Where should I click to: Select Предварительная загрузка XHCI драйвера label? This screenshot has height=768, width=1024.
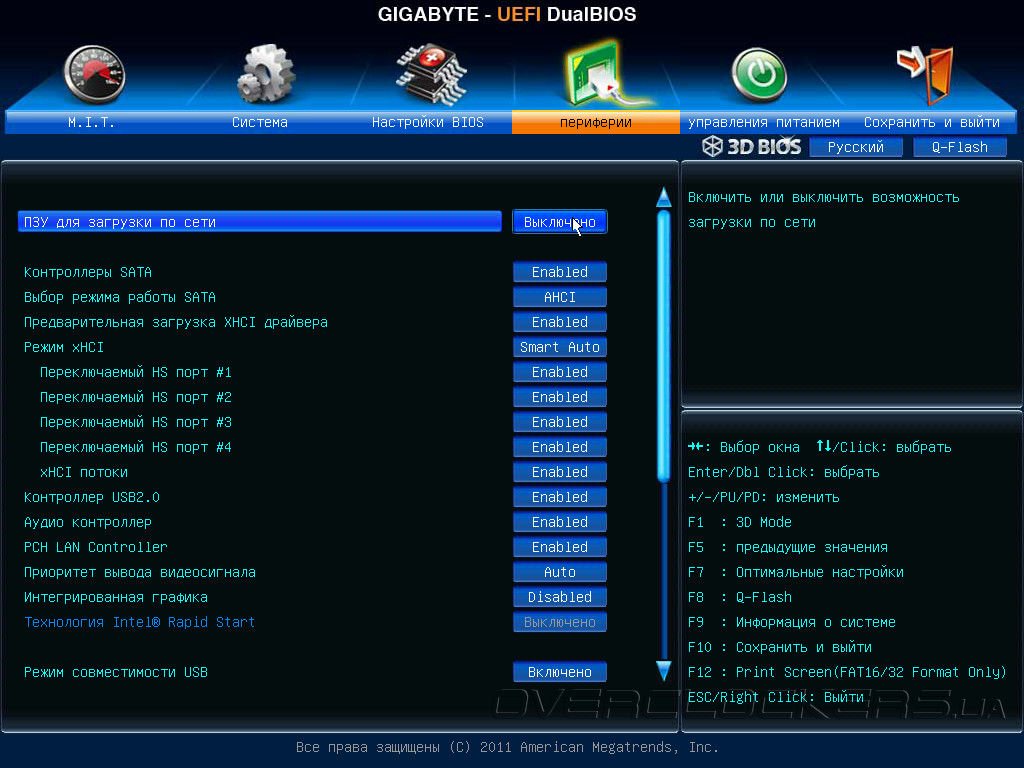[x=176, y=322]
